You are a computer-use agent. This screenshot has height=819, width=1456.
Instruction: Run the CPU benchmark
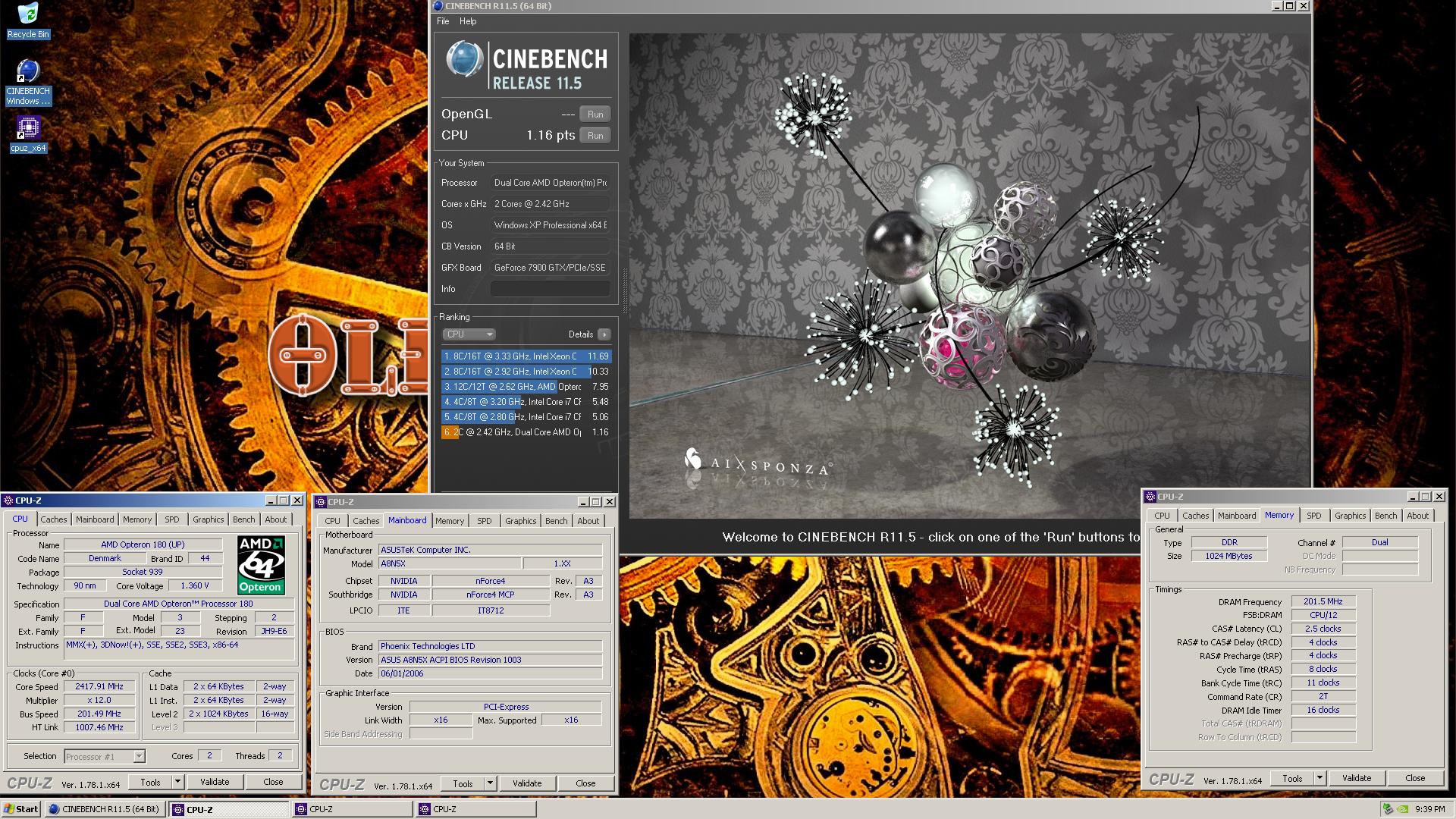point(595,136)
